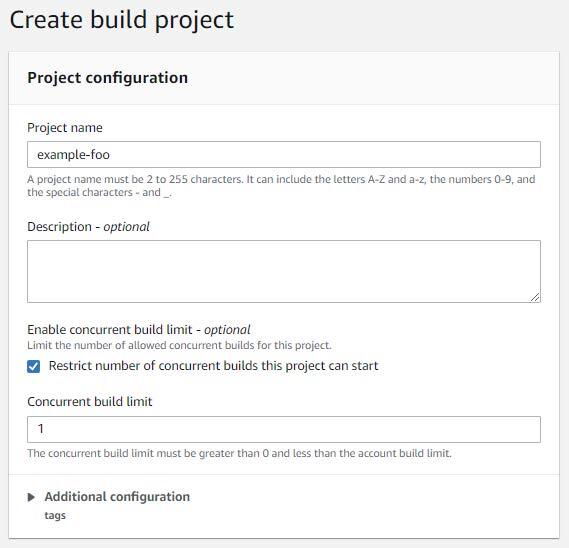Click the Project name field label

pyautogui.click(x=65, y=128)
